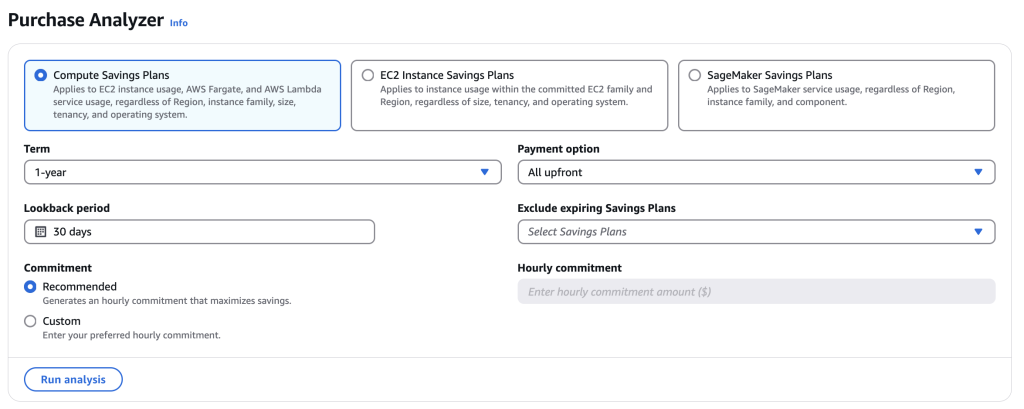Image resolution: width=1024 pixels, height=409 pixels.
Task: Open the Info link beside Purchase Analyzer
Action: [178, 23]
